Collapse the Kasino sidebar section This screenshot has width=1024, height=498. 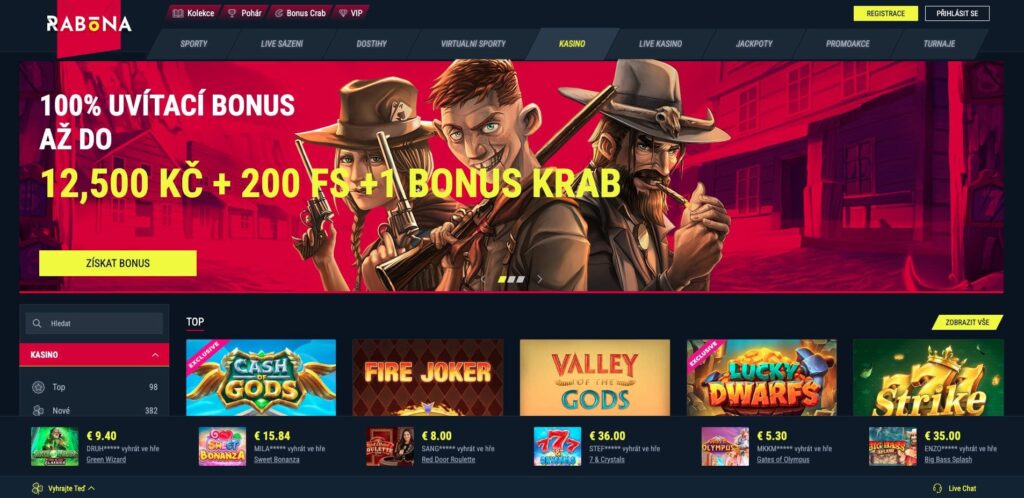pyautogui.click(x=155, y=355)
